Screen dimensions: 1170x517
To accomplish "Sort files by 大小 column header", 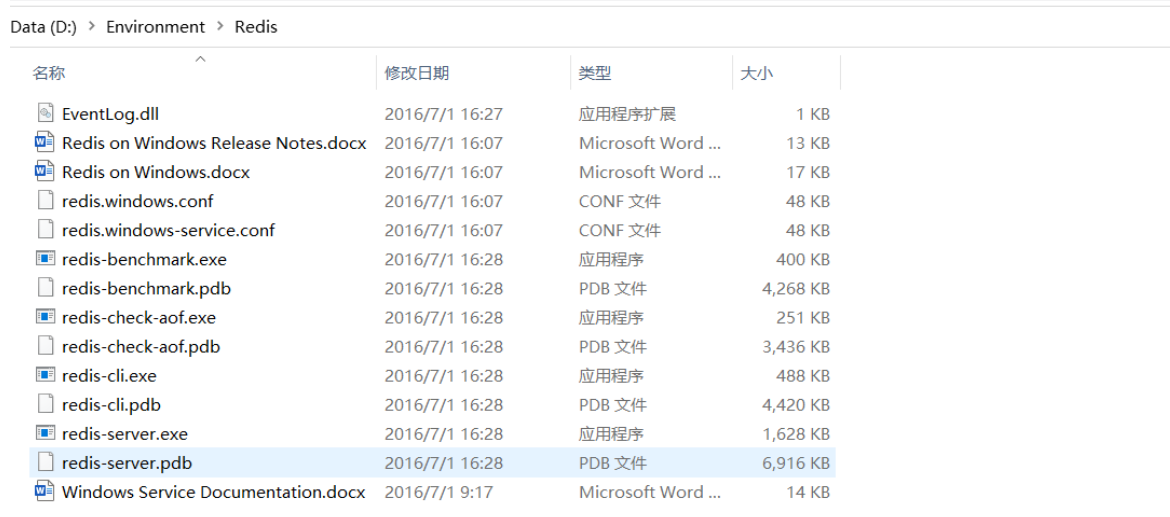I will 756,73.
